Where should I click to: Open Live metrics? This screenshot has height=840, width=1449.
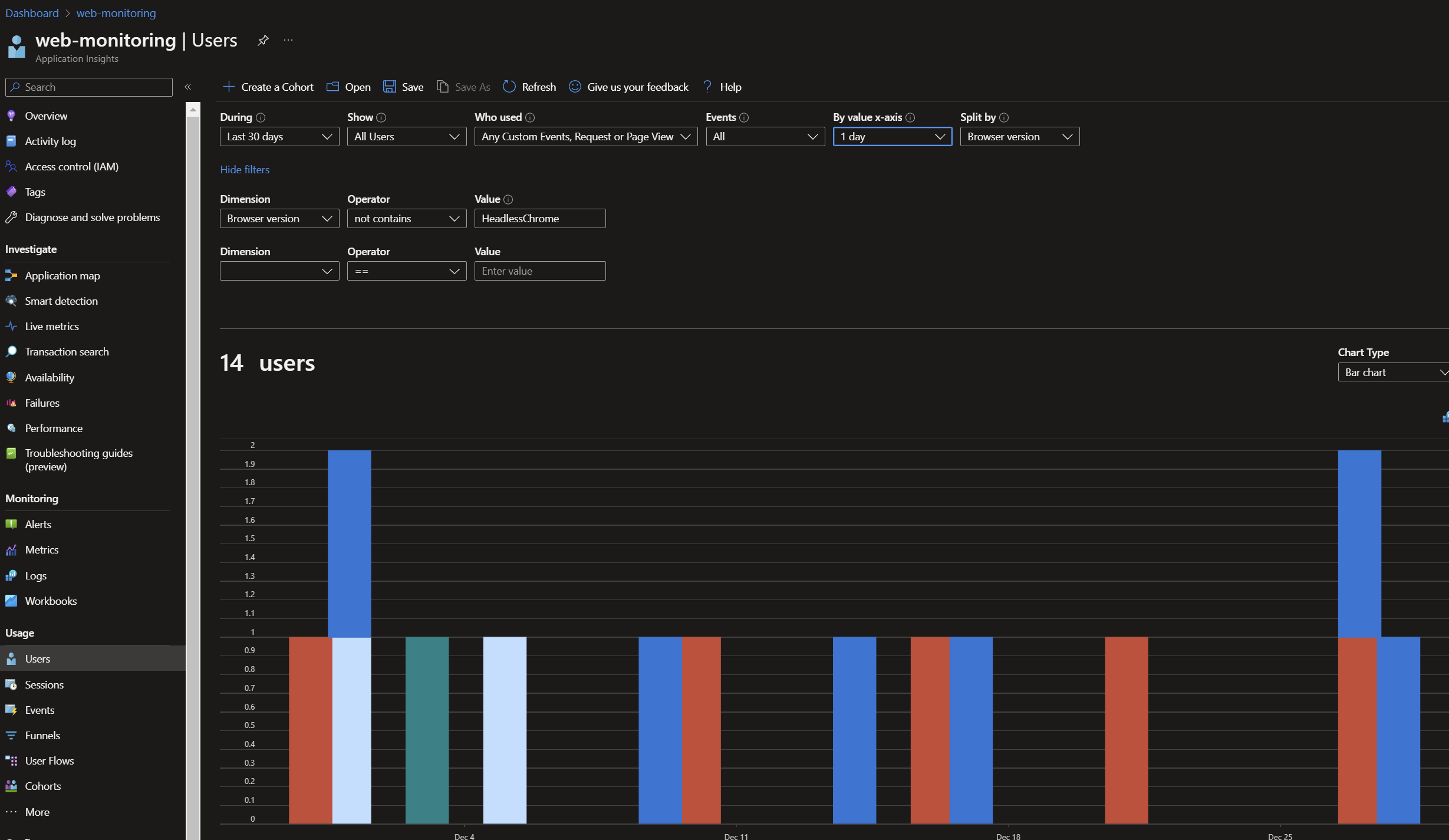click(52, 326)
